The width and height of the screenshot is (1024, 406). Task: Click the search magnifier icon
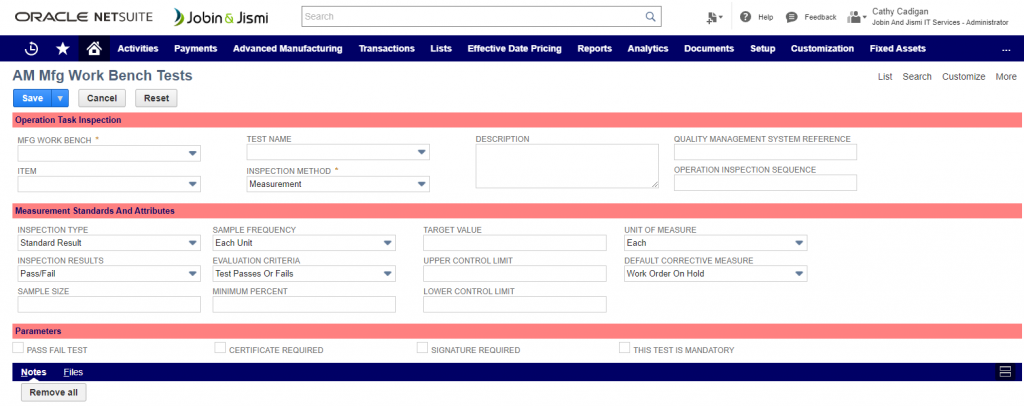651,17
